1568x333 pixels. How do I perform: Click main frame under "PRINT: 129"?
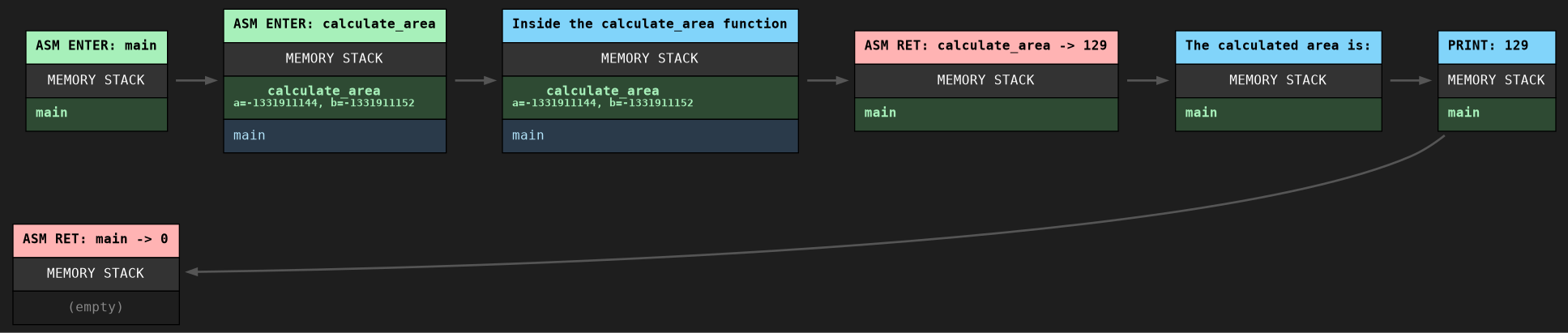tap(1497, 114)
